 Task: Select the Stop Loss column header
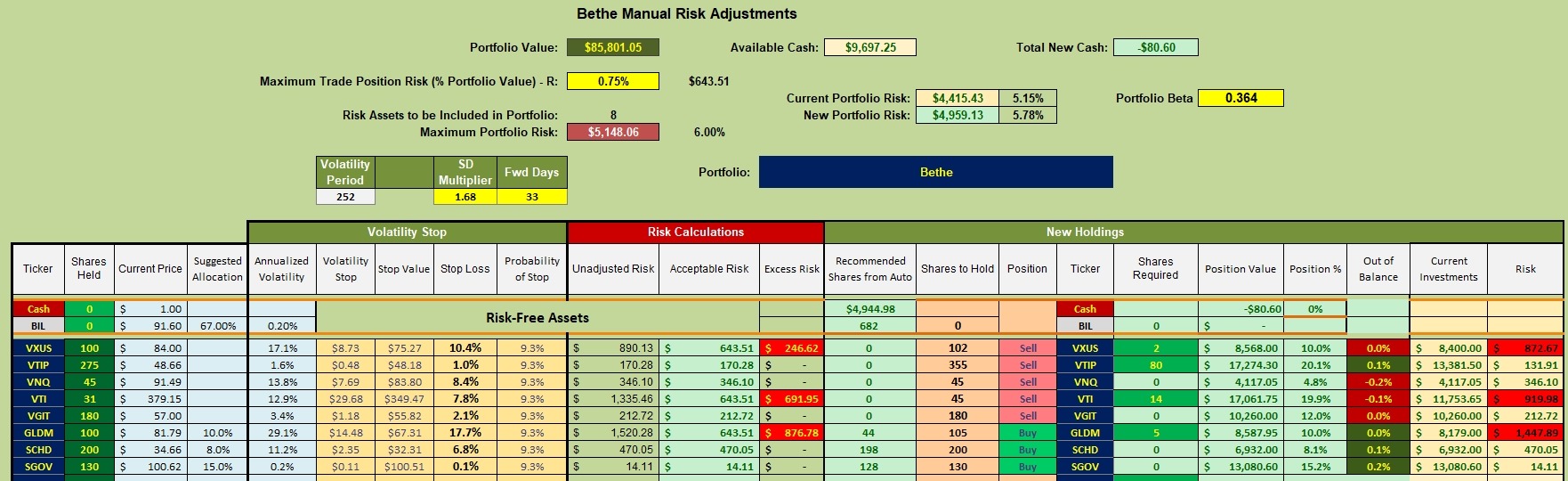tap(465, 268)
